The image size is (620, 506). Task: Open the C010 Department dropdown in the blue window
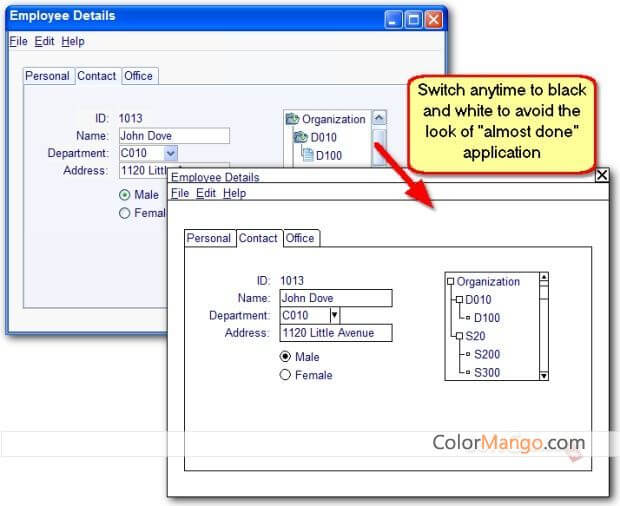(x=170, y=153)
